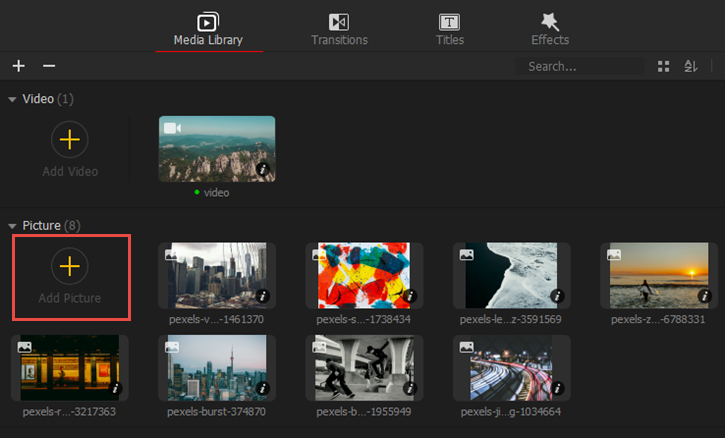Image resolution: width=725 pixels, height=438 pixels.
Task: Show info for pexels-b...-1955949
Action: click(x=410, y=389)
